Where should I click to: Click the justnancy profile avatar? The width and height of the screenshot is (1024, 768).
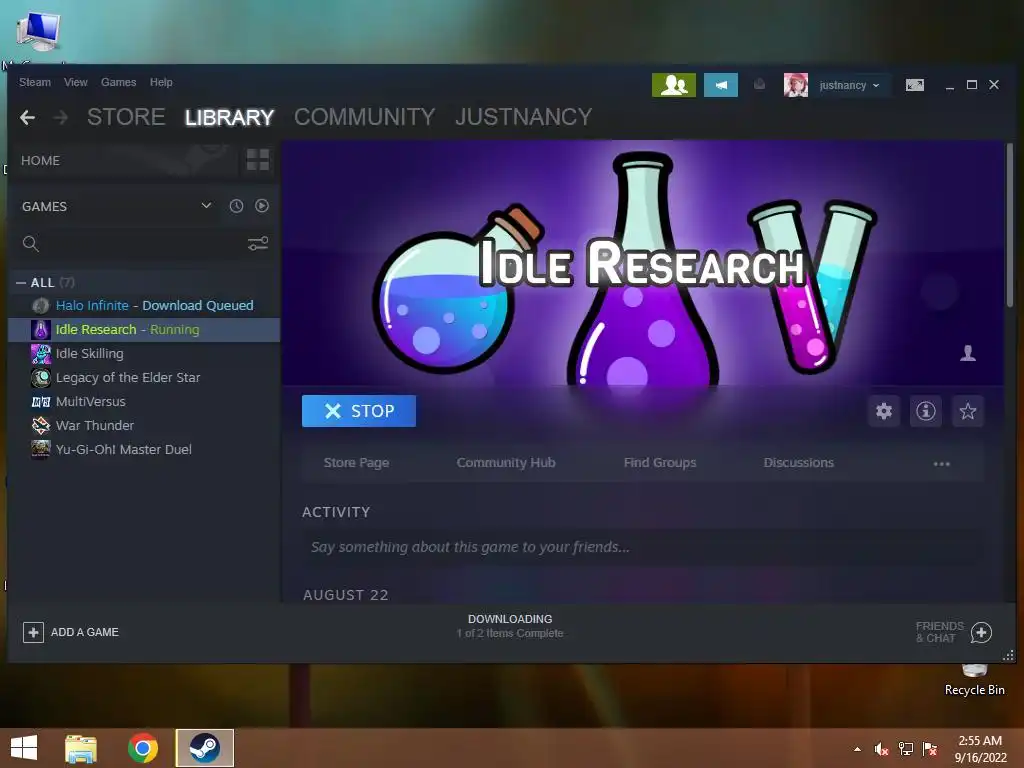point(795,85)
